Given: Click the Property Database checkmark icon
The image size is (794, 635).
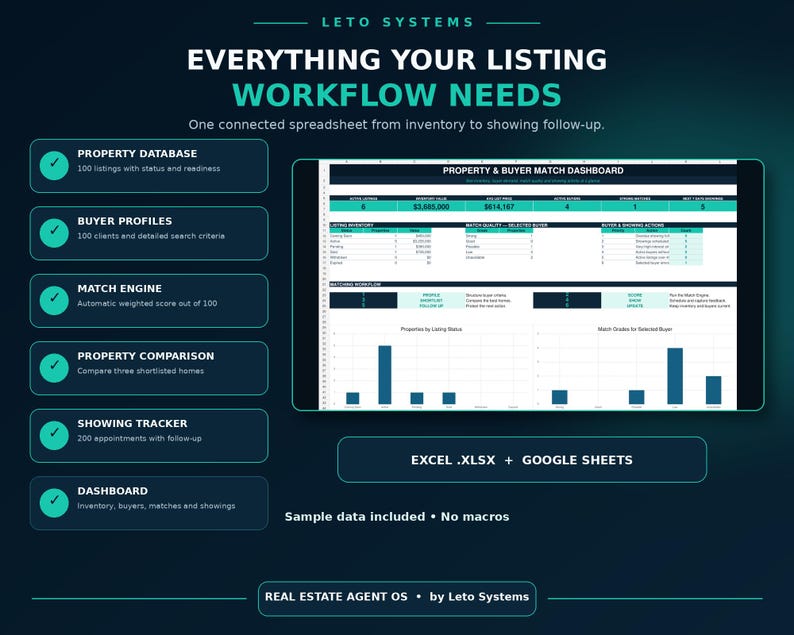Looking at the screenshot, I should (54, 166).
